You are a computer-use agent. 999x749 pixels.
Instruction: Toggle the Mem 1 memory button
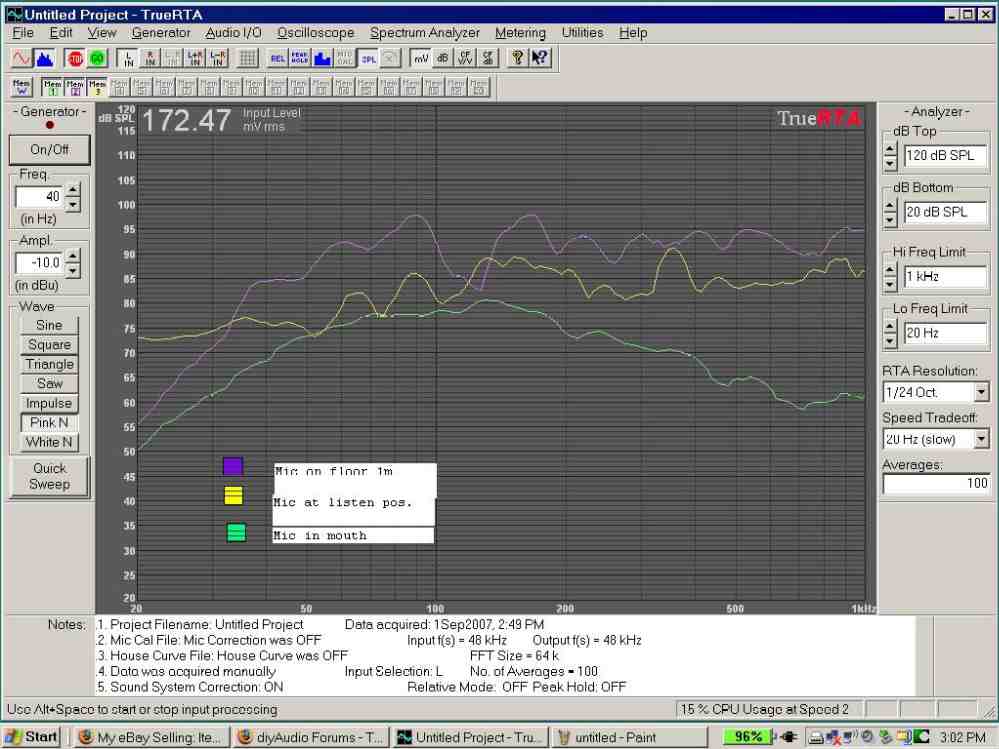[x=52, y=87]
